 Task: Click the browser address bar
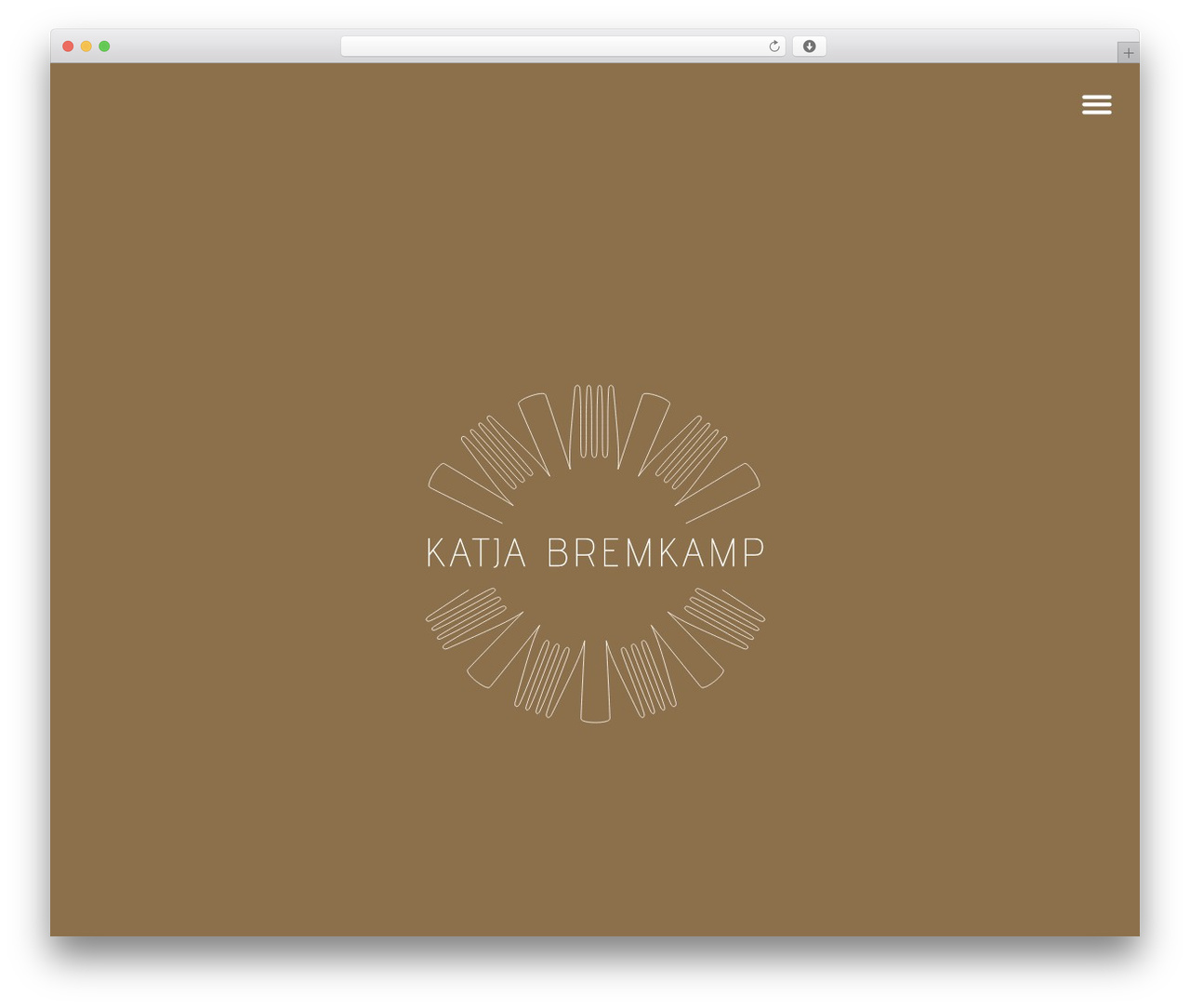coord(562,46)
